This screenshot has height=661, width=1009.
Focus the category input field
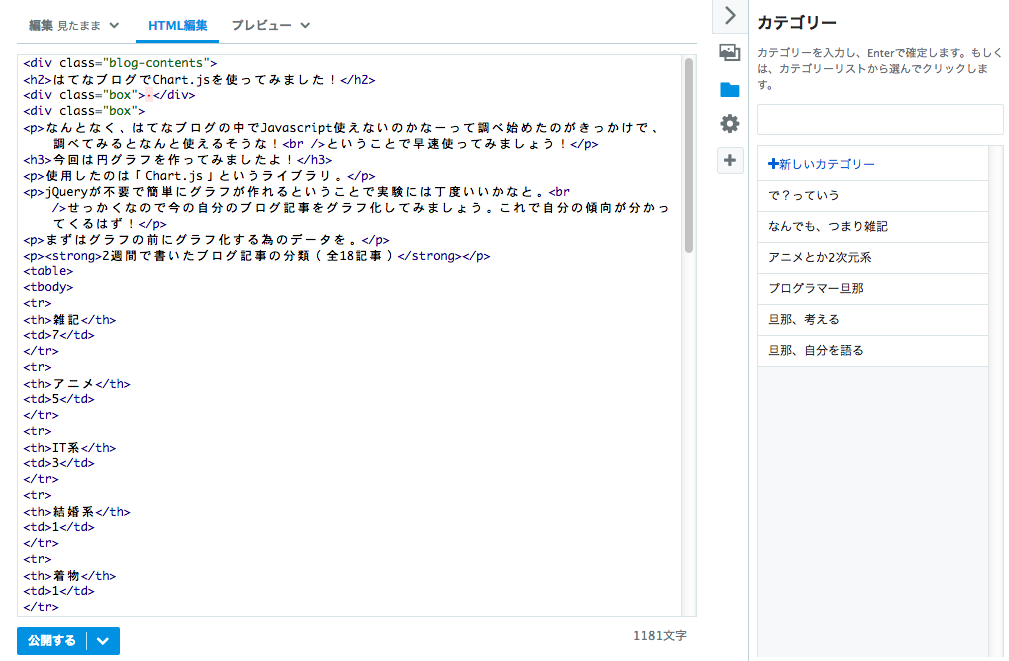click(880, 120)
